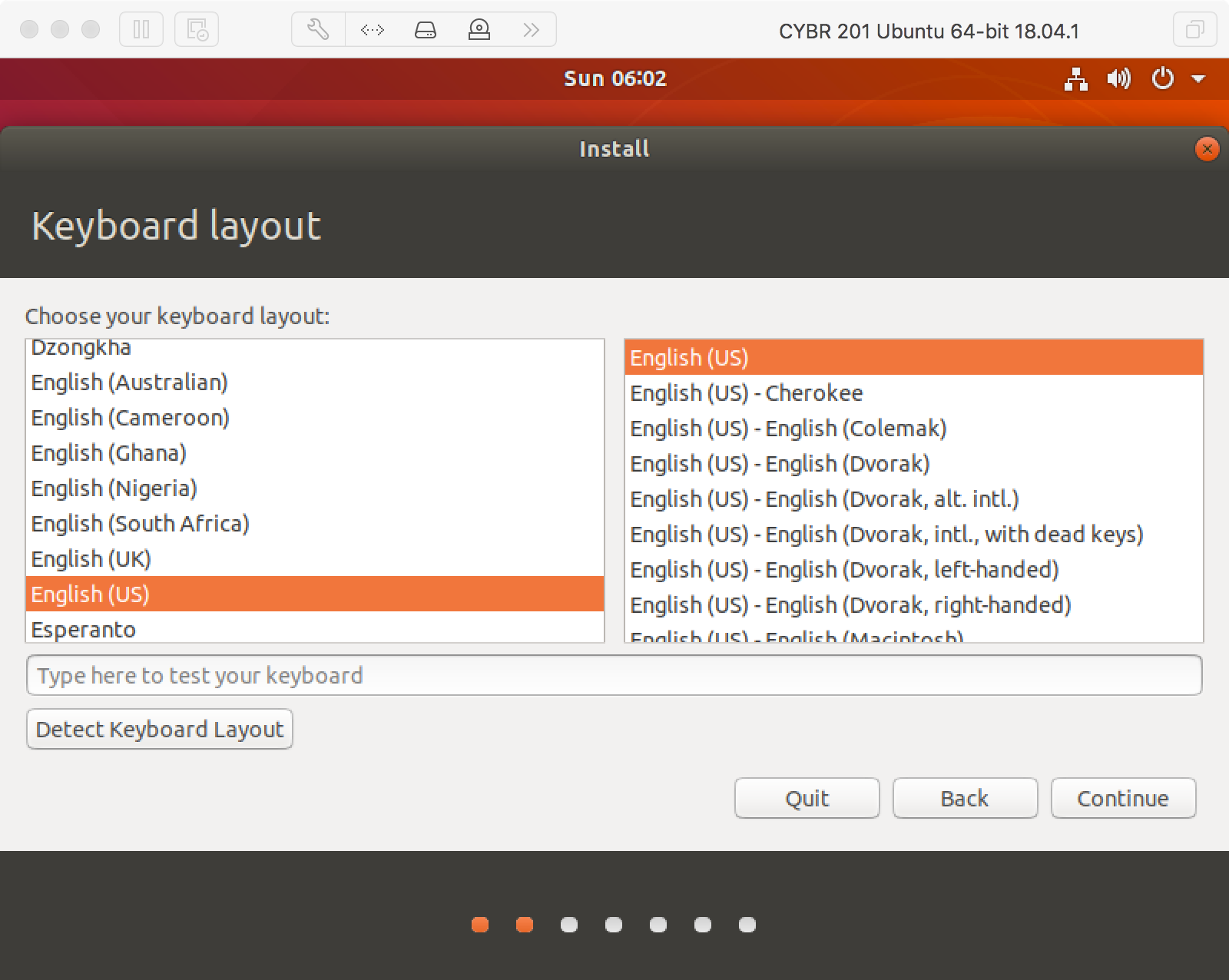
Task: Go back with the Back button
Action: point(964,799)
